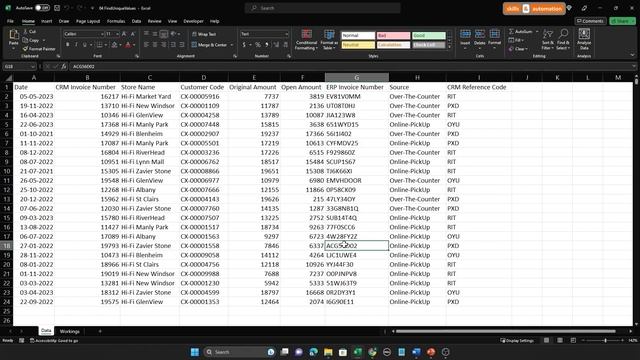The width and height of the screenshot is (640, 360).
Task: Click the Copy button
Action: [31, 40]
